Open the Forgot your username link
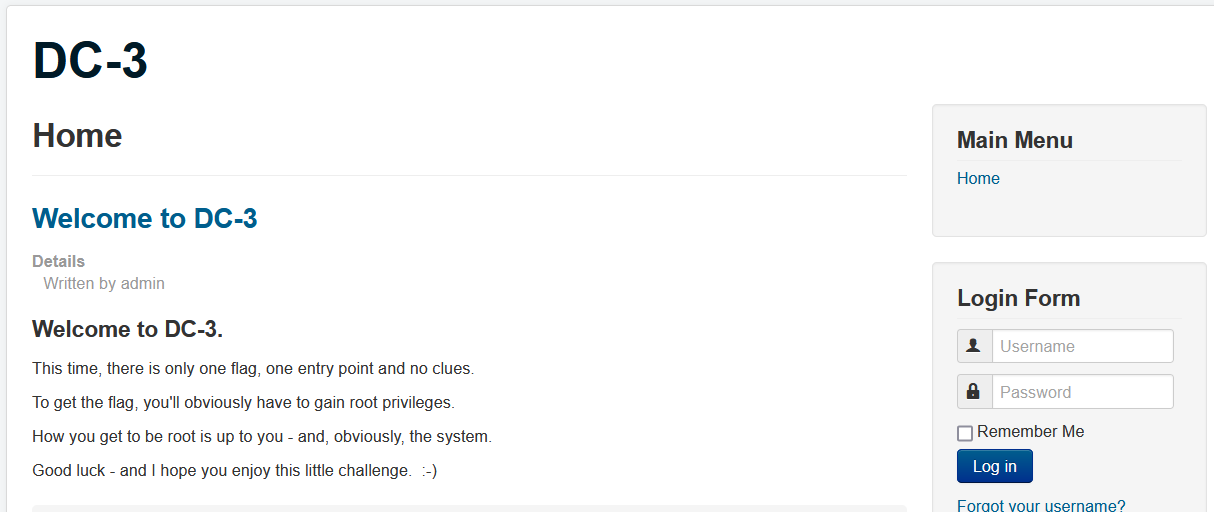 pyautogui.click(x=1041, y=505)
